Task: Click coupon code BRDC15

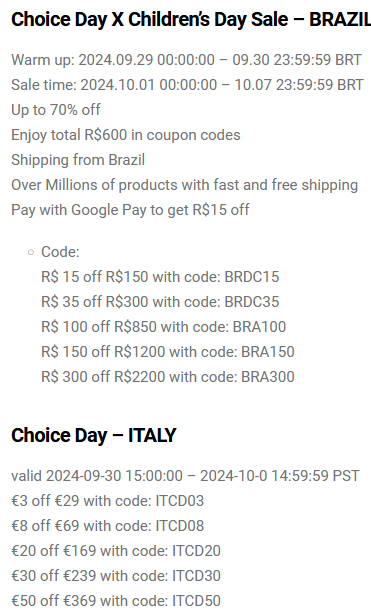Action: coord(252,277)
